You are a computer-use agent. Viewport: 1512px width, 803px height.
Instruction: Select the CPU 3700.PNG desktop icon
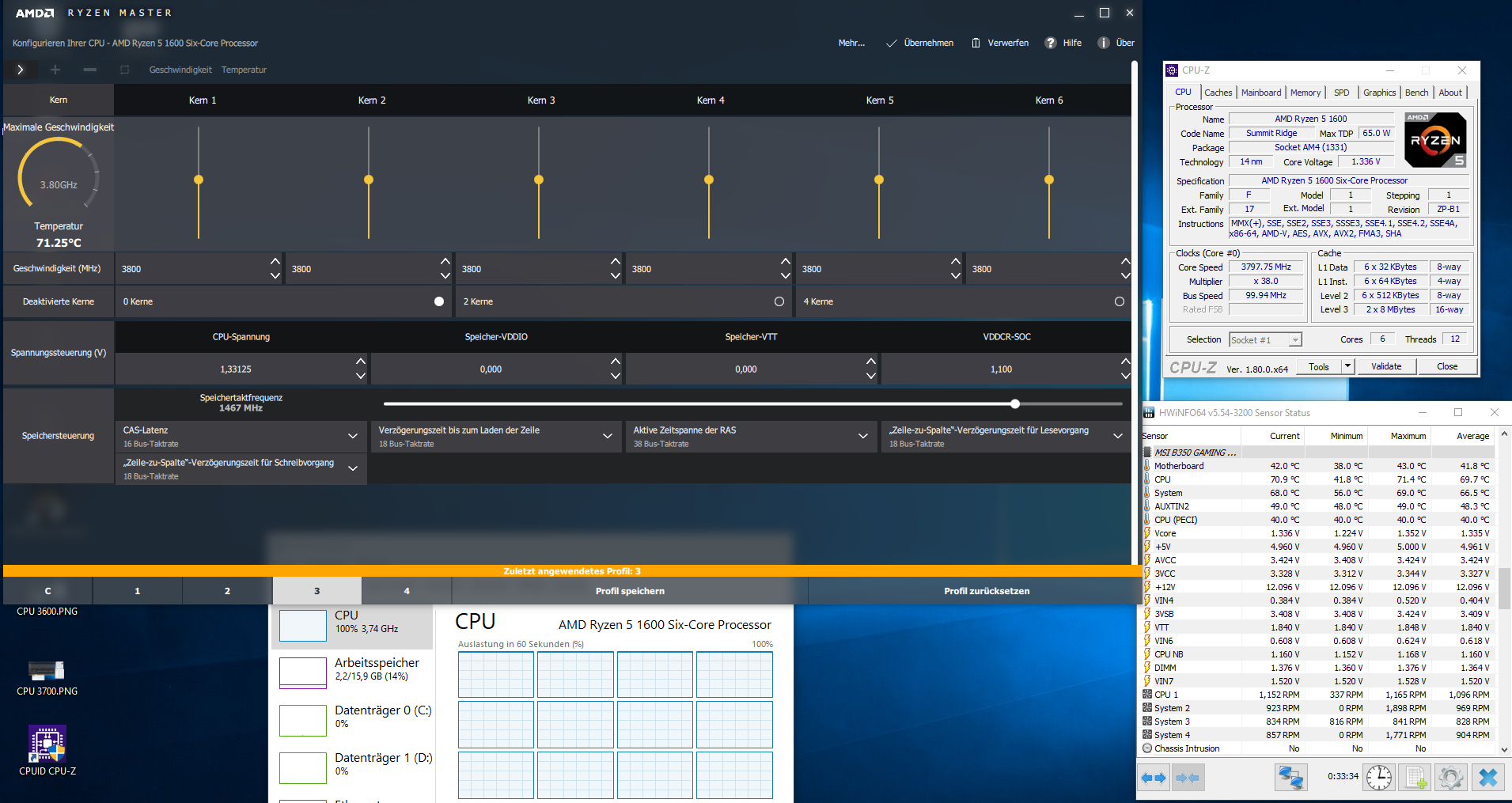47,677
